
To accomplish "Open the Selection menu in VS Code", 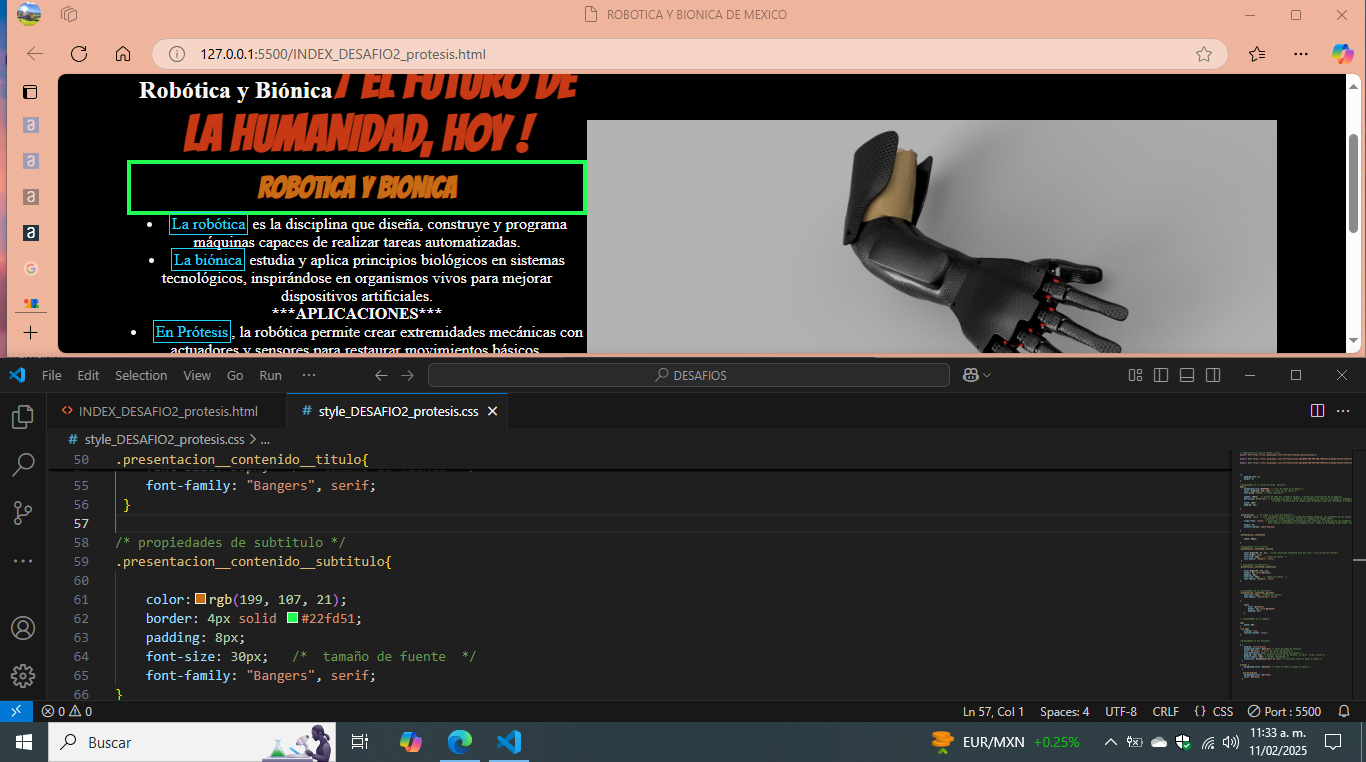I will tap(141, 375).
